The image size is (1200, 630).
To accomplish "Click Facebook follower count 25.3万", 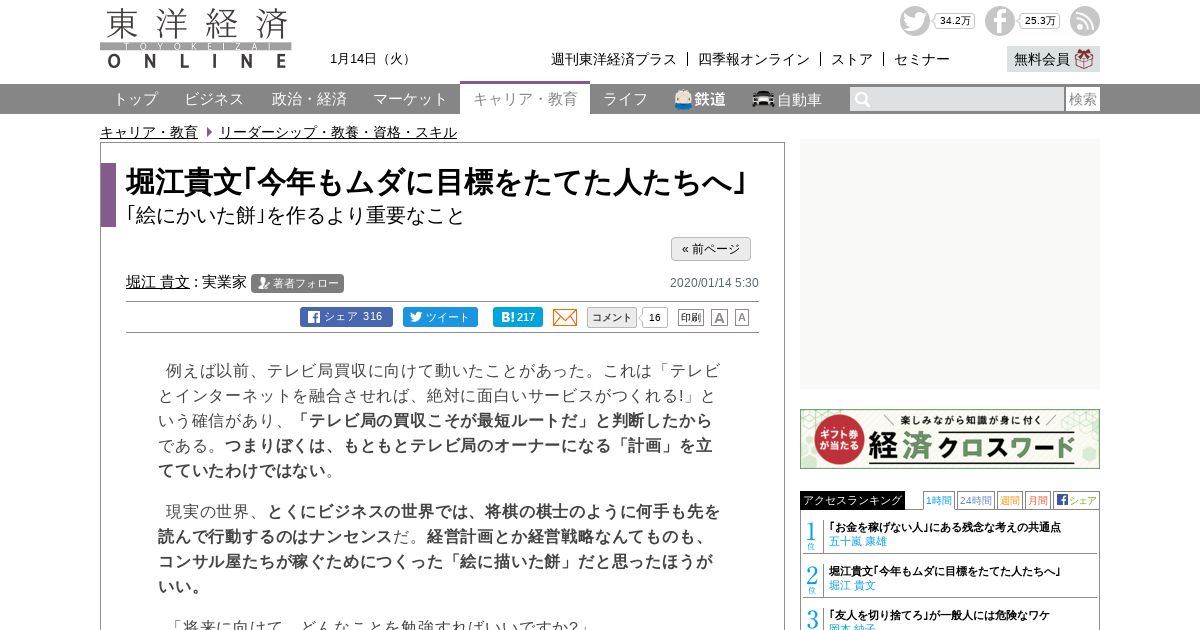I will pyautogui.click(x=1040, y=21).
